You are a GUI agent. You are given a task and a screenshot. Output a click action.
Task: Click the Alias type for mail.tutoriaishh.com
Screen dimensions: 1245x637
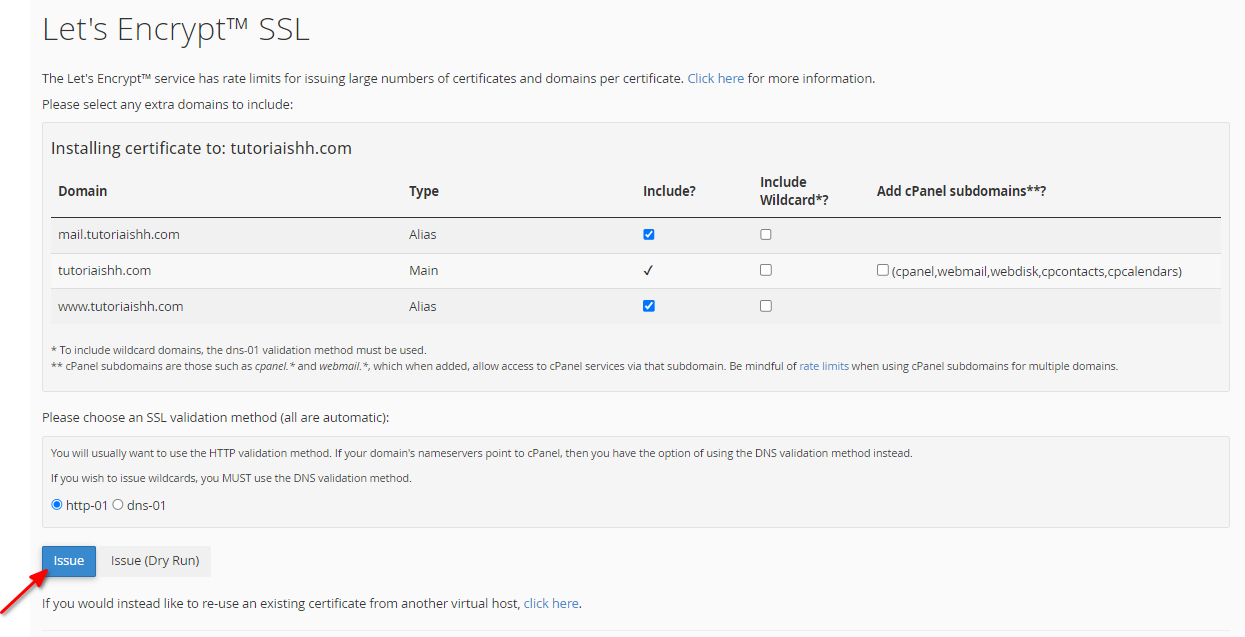pos(423,234)
